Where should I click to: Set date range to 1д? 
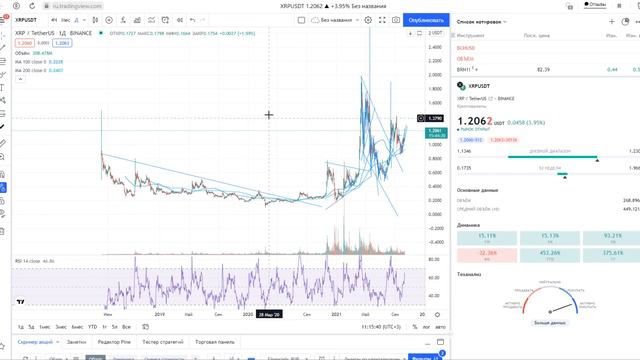point(21,327)
